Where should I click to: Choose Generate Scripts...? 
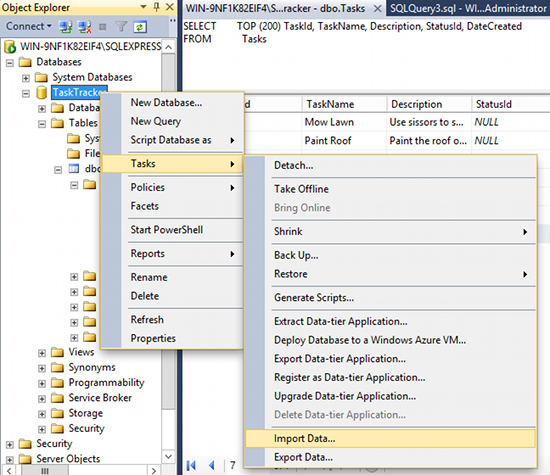coord(390,298)
